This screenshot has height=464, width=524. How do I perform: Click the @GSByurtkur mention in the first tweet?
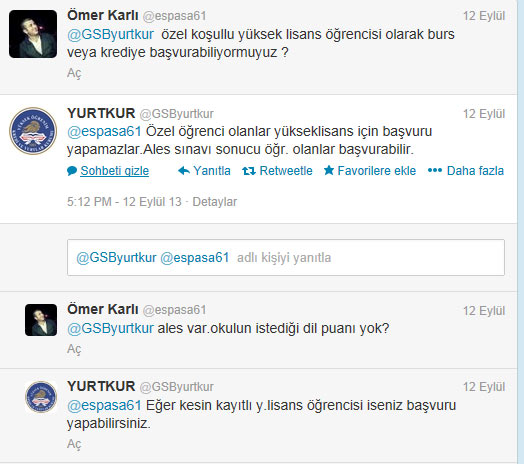tap(110, 34)
